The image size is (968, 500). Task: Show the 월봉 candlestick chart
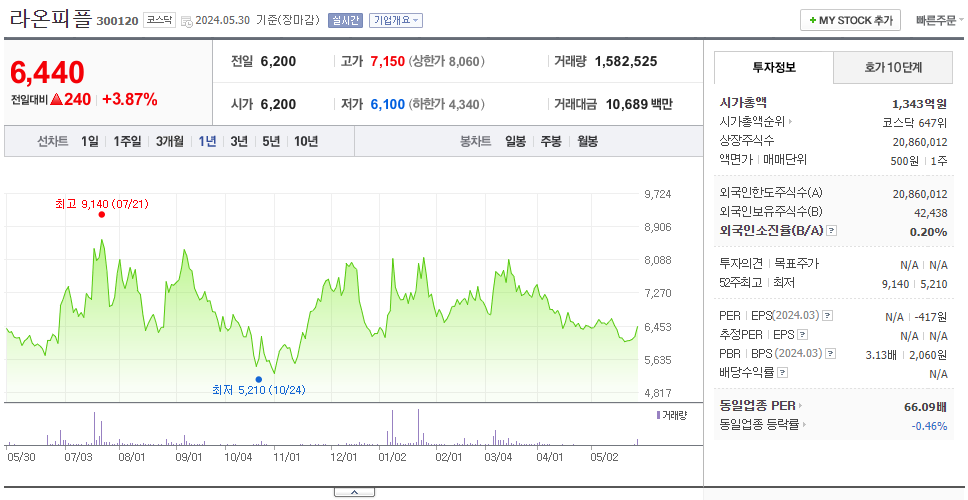(x=588, y=141)
